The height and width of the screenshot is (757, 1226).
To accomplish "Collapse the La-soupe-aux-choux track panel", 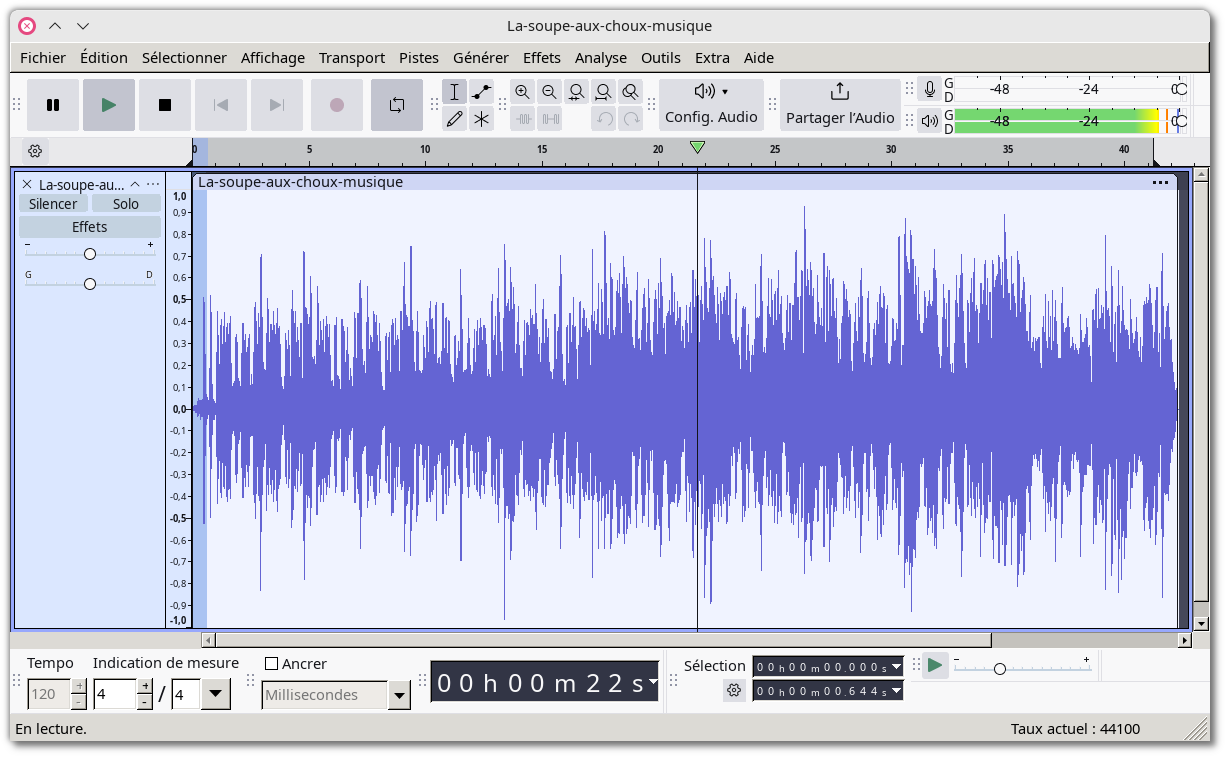I will tap(135, 184).
